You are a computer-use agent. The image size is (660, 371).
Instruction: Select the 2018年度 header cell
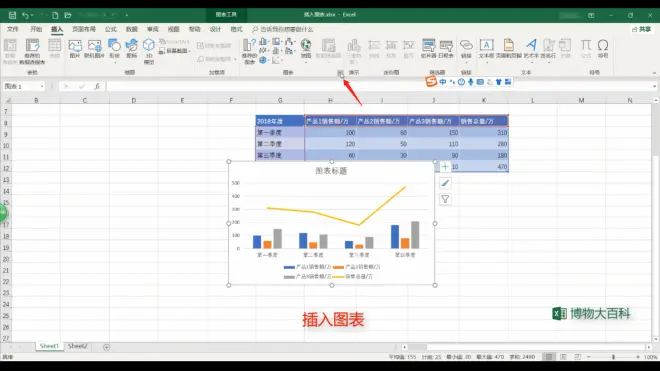coord(280,121)
